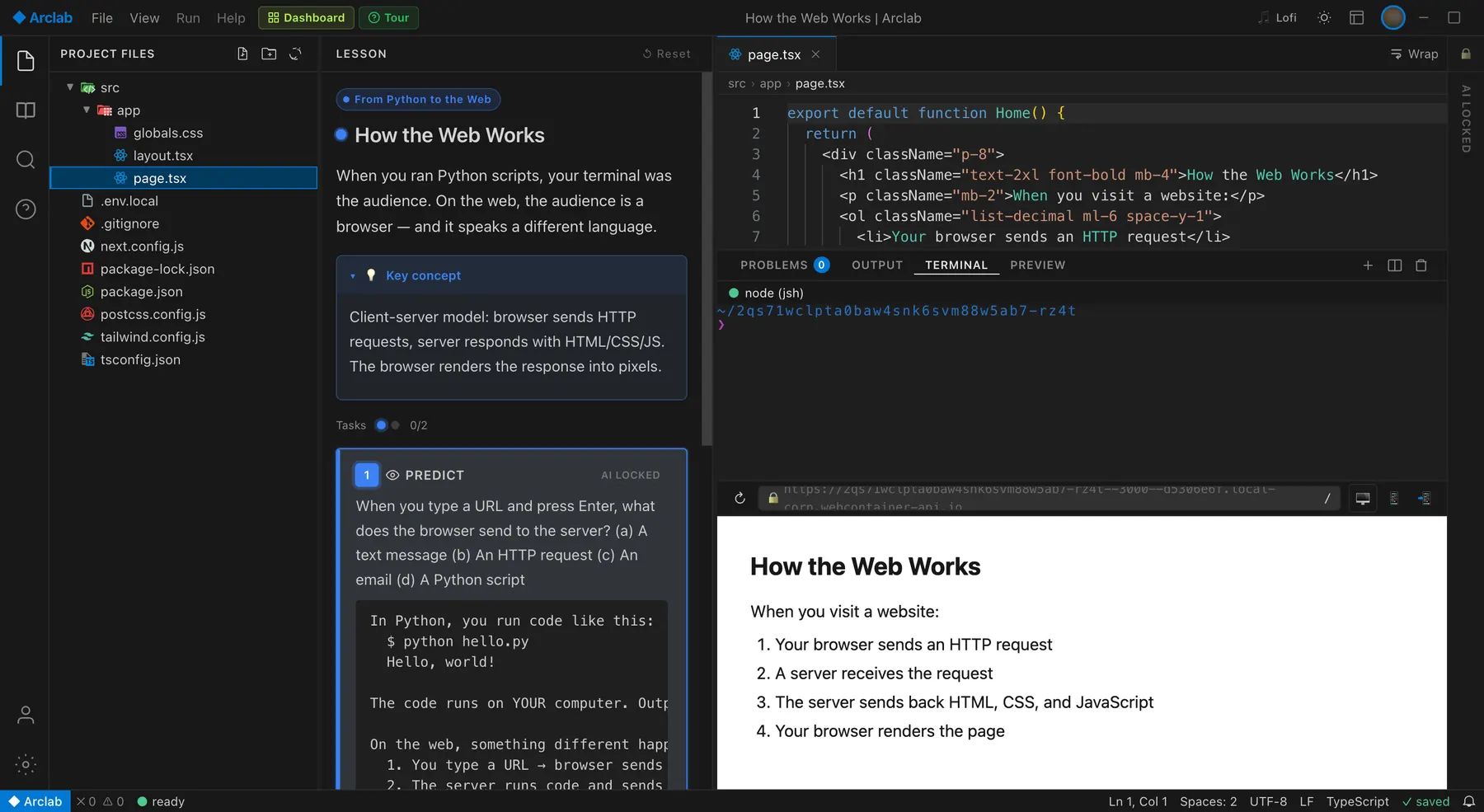1484x812 pixels.
Task: Click the notification bell in status bar
Action: 1468,801
